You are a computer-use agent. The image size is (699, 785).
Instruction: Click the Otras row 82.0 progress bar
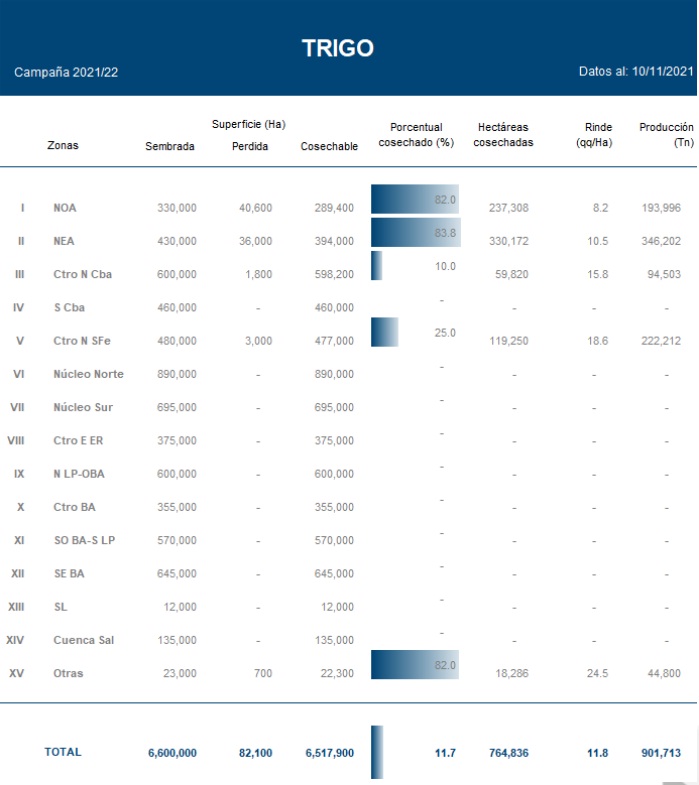coord(414,665)
